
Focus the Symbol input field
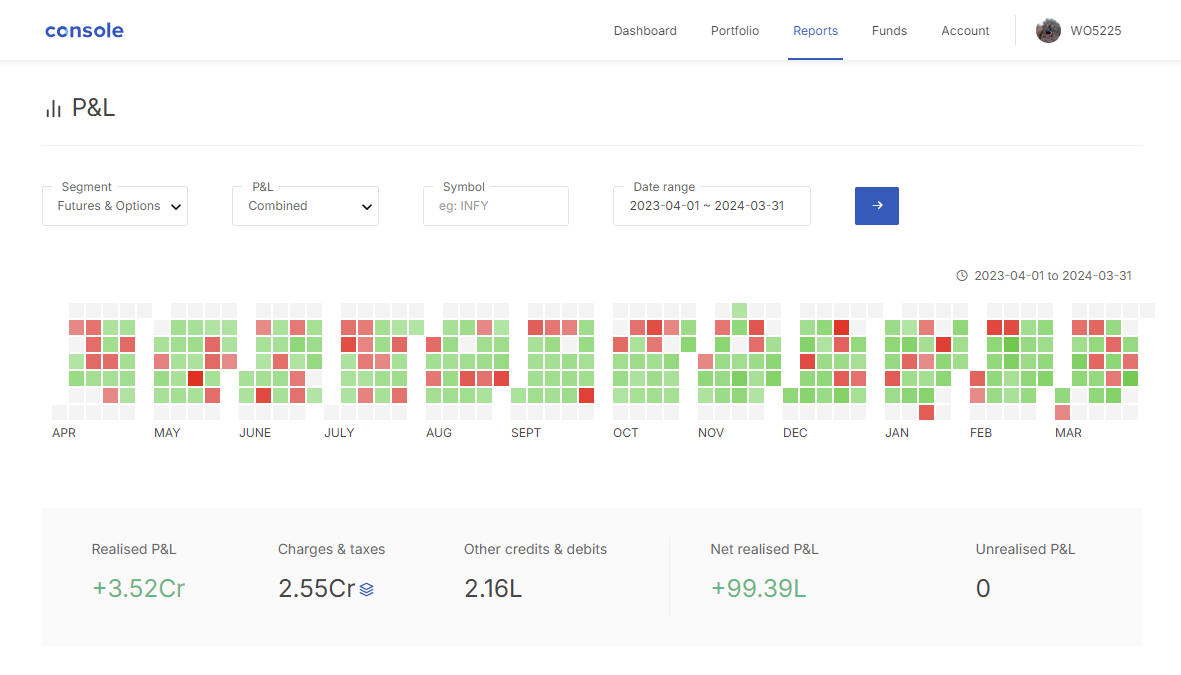pyautogui.click(x=496, y=206)
